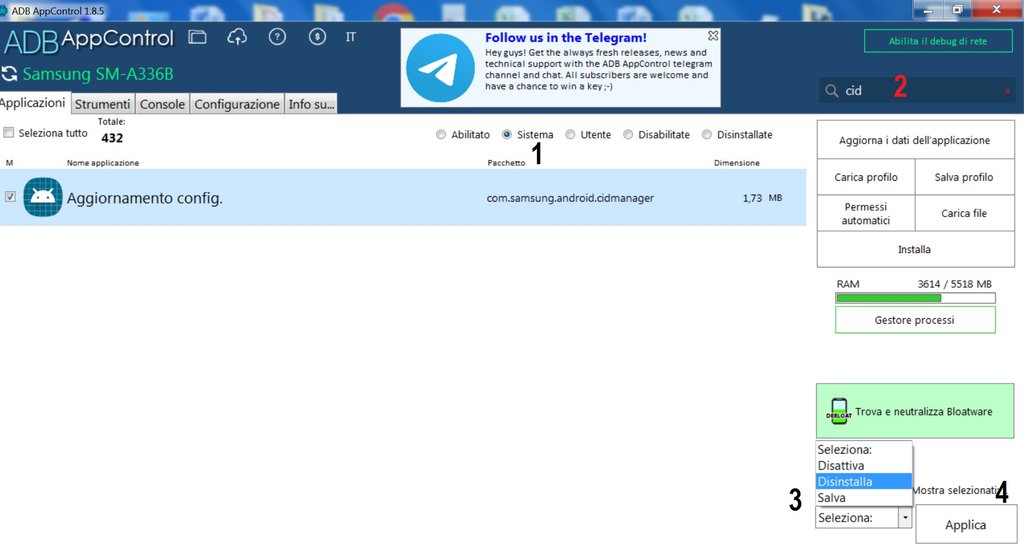
Task: Sort by Nome applicazione column header
Action: [103, 163]
